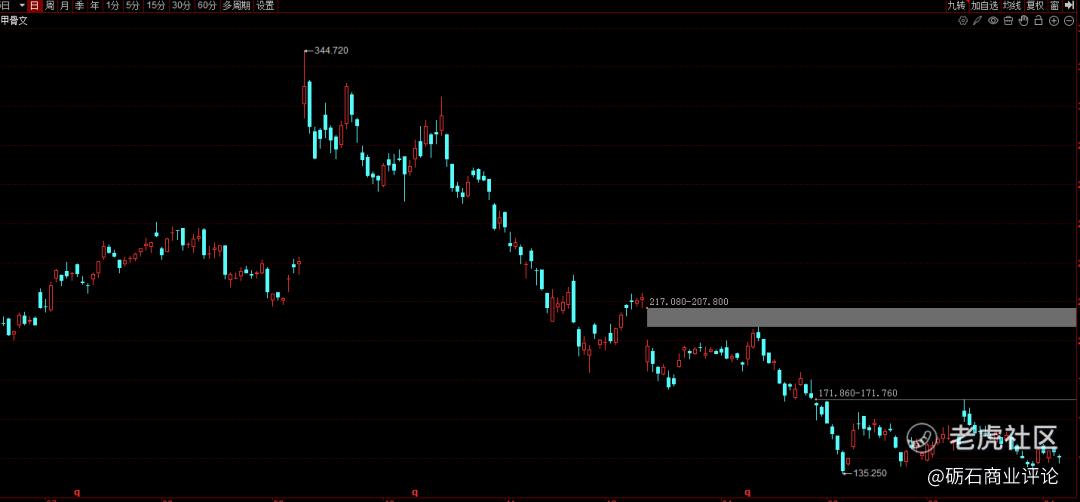Open the 复权 adjustment option
The height and width of the screenshot is (502, 1080).
click(1035, 6)
